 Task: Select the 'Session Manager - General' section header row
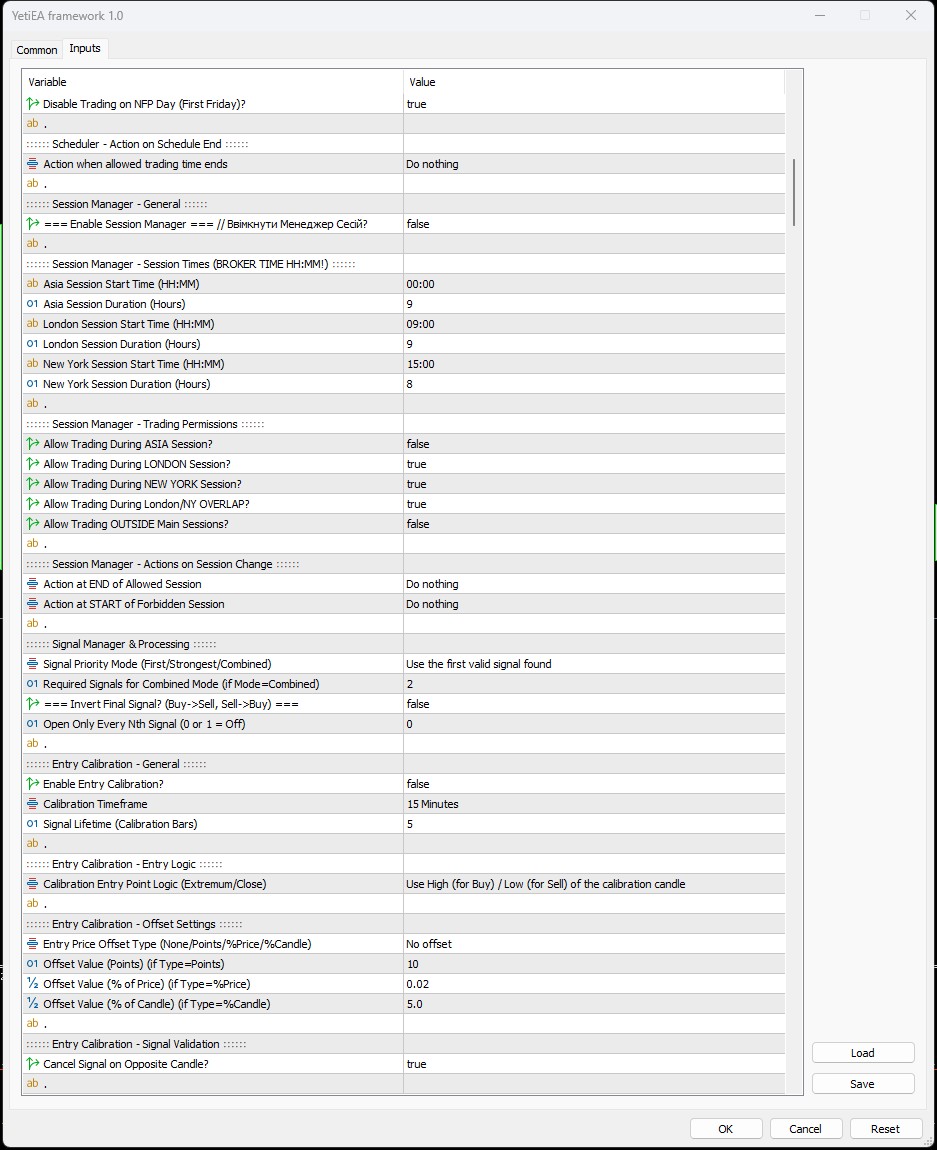point(404,204)
